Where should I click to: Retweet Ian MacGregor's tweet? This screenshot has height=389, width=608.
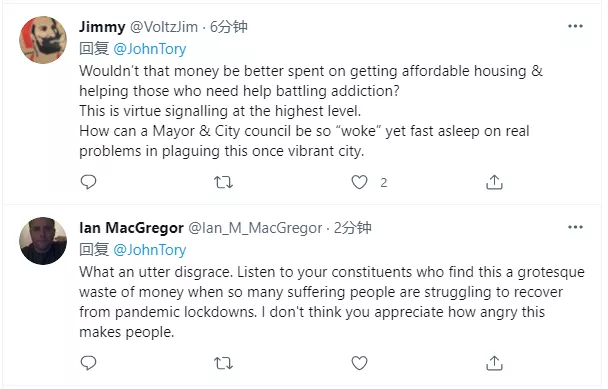tap(223, 363)
